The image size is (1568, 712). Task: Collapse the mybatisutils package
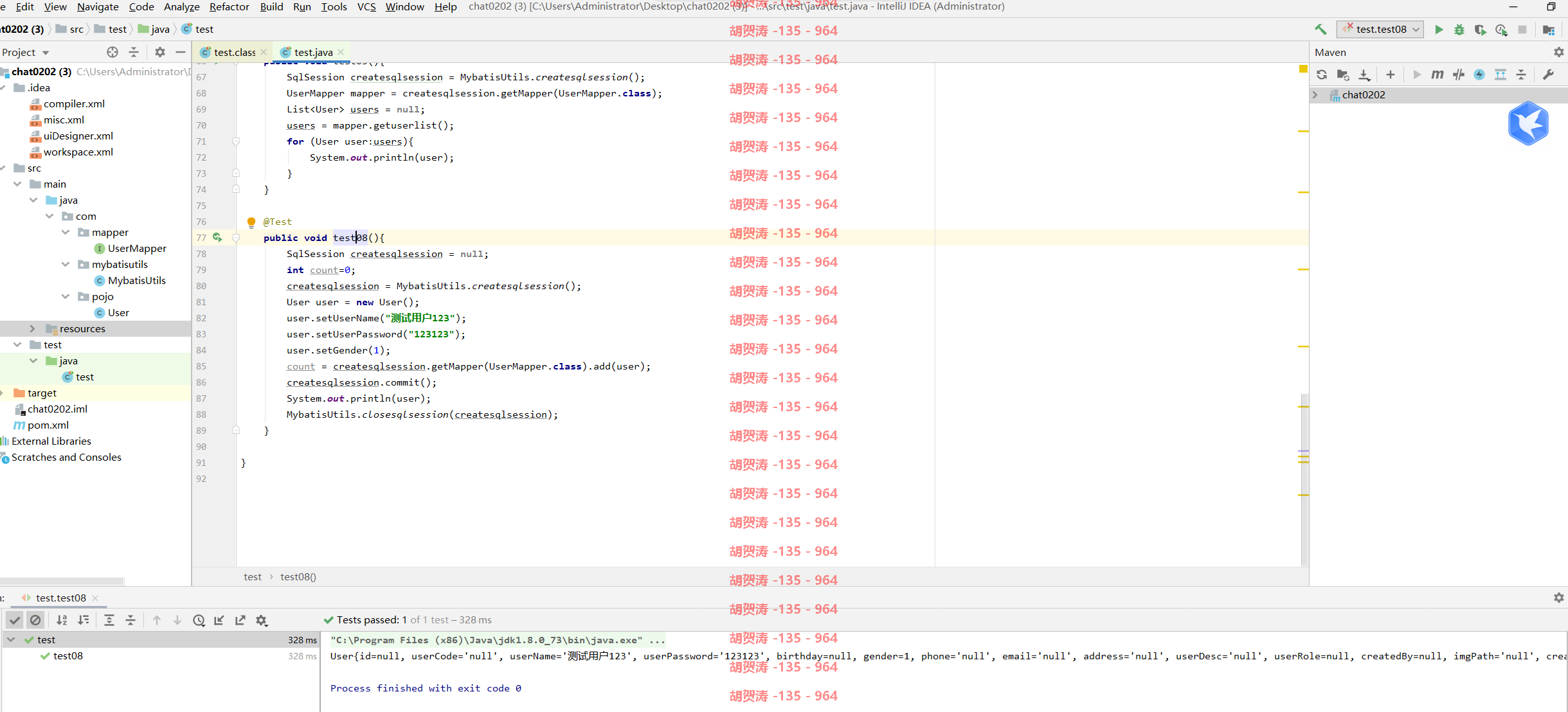coord(66,264)
